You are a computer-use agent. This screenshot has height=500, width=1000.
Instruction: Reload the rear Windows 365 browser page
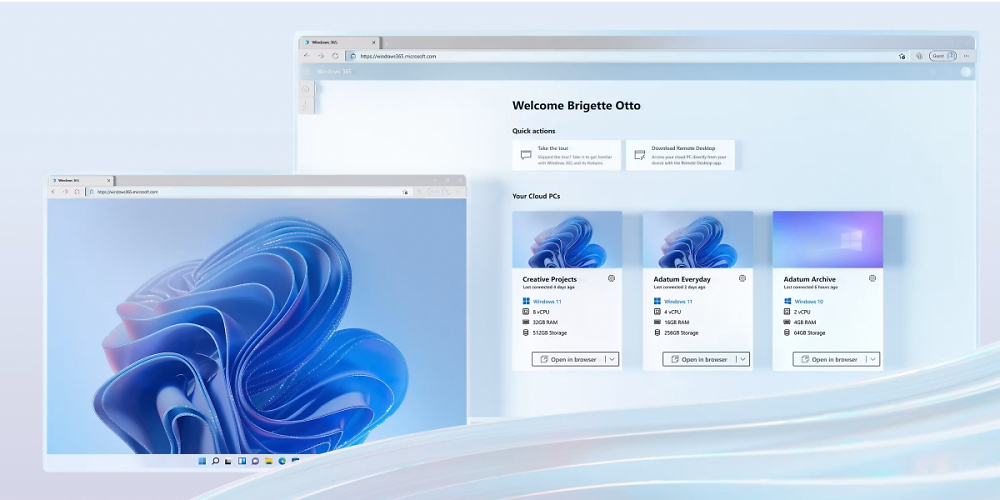335,56
